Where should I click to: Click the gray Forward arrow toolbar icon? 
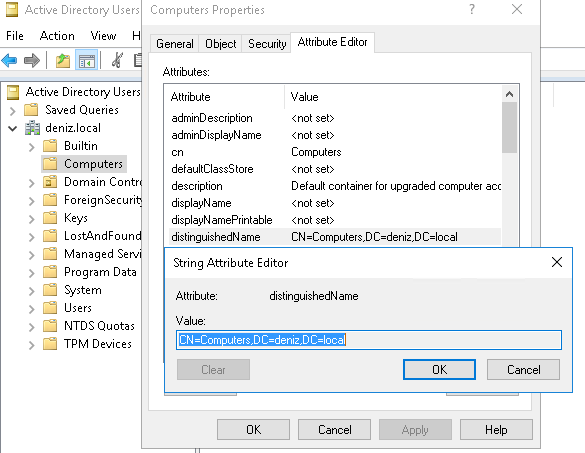click(x=31, y=60)
